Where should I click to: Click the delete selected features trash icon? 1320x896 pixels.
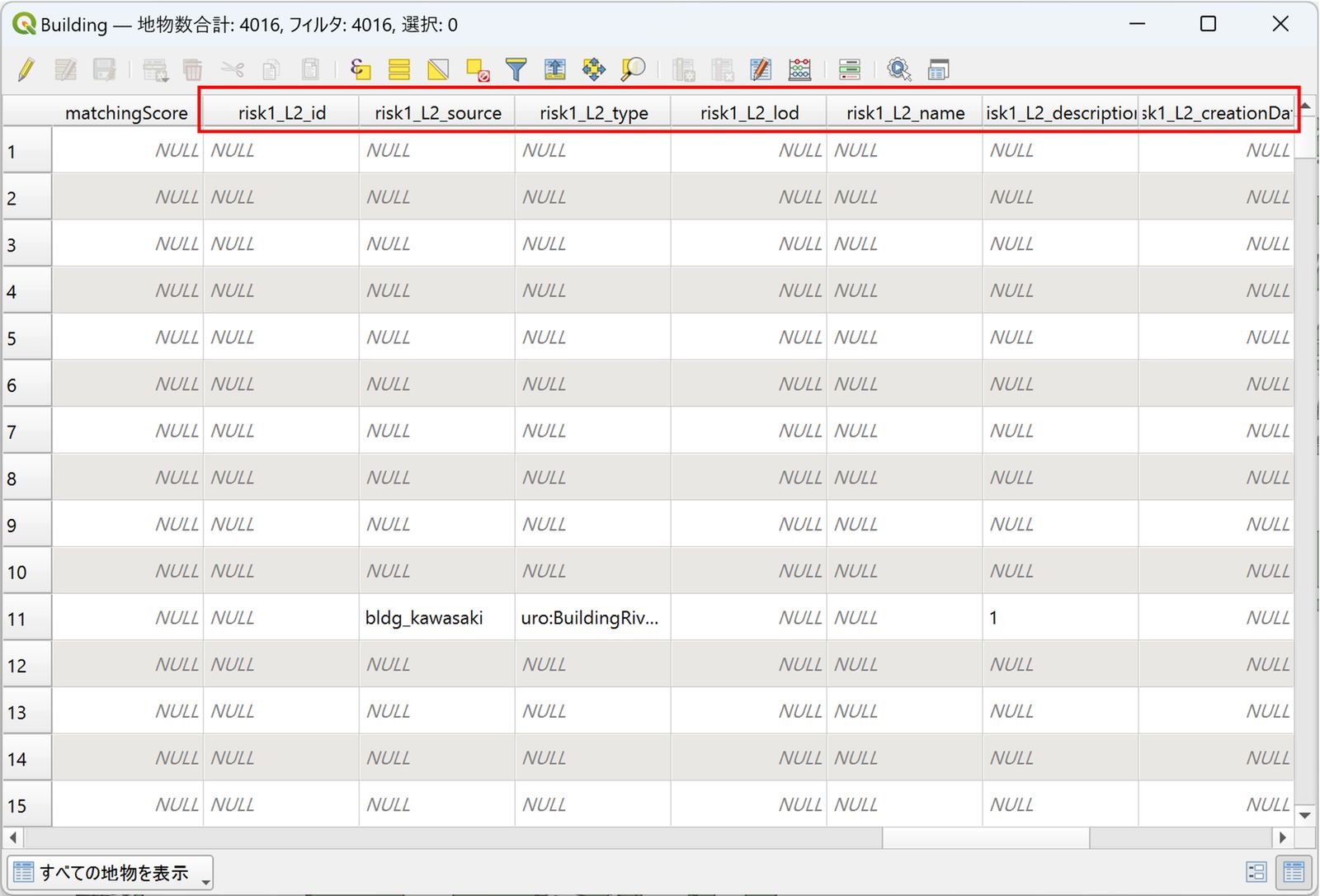(x=192, y=69)
